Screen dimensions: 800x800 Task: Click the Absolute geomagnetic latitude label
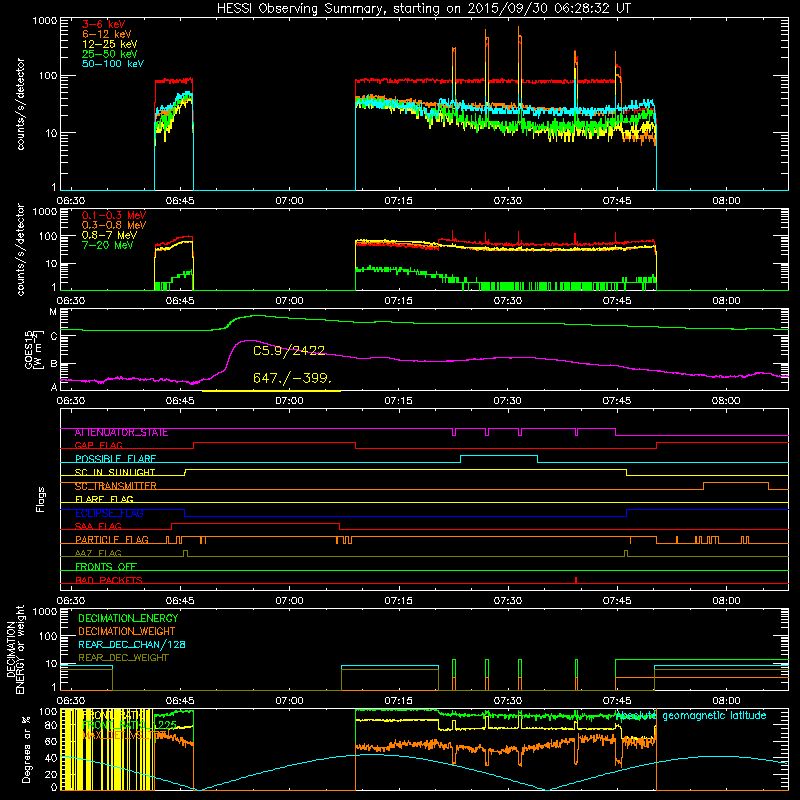tap(691, 716)
